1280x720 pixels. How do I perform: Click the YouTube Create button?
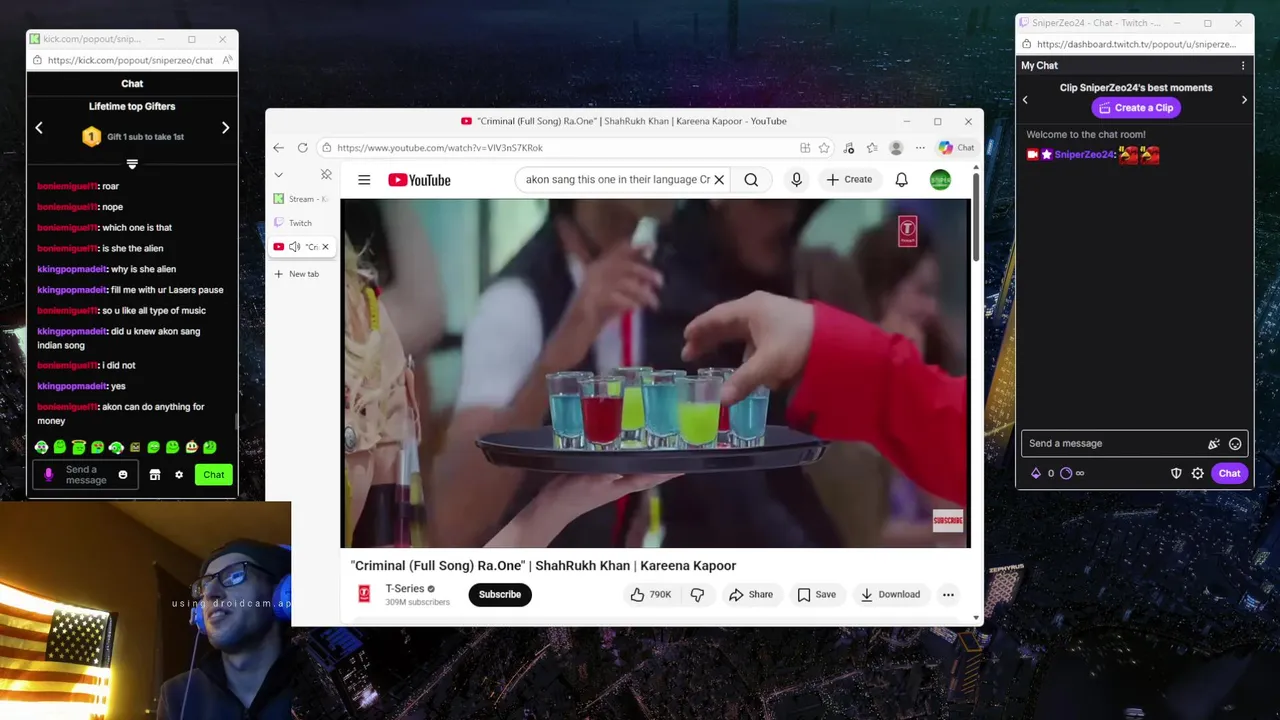coord(849,180)
